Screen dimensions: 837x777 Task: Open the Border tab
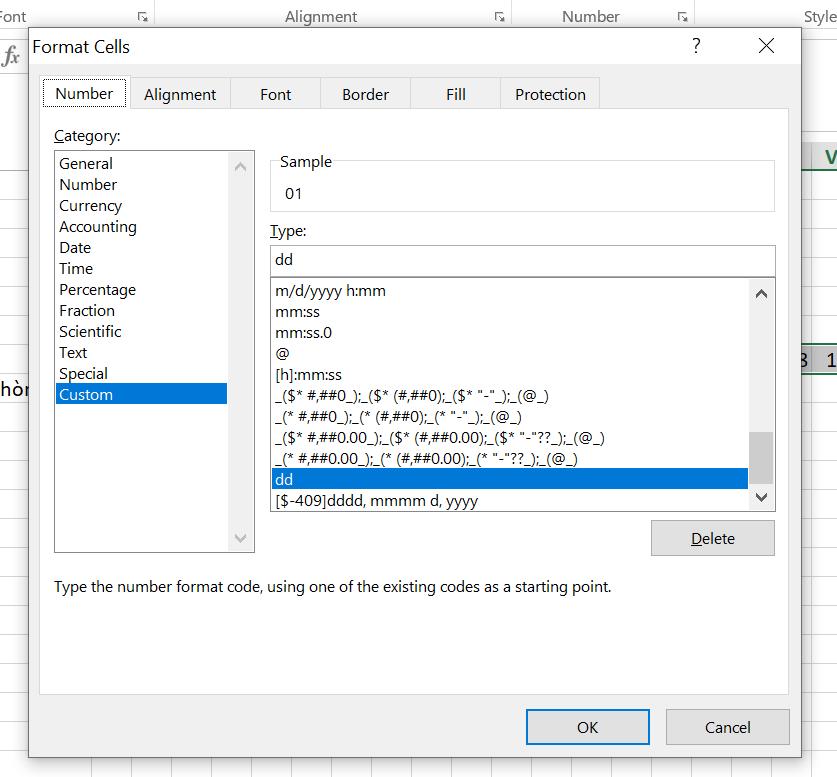pos(365,94)
